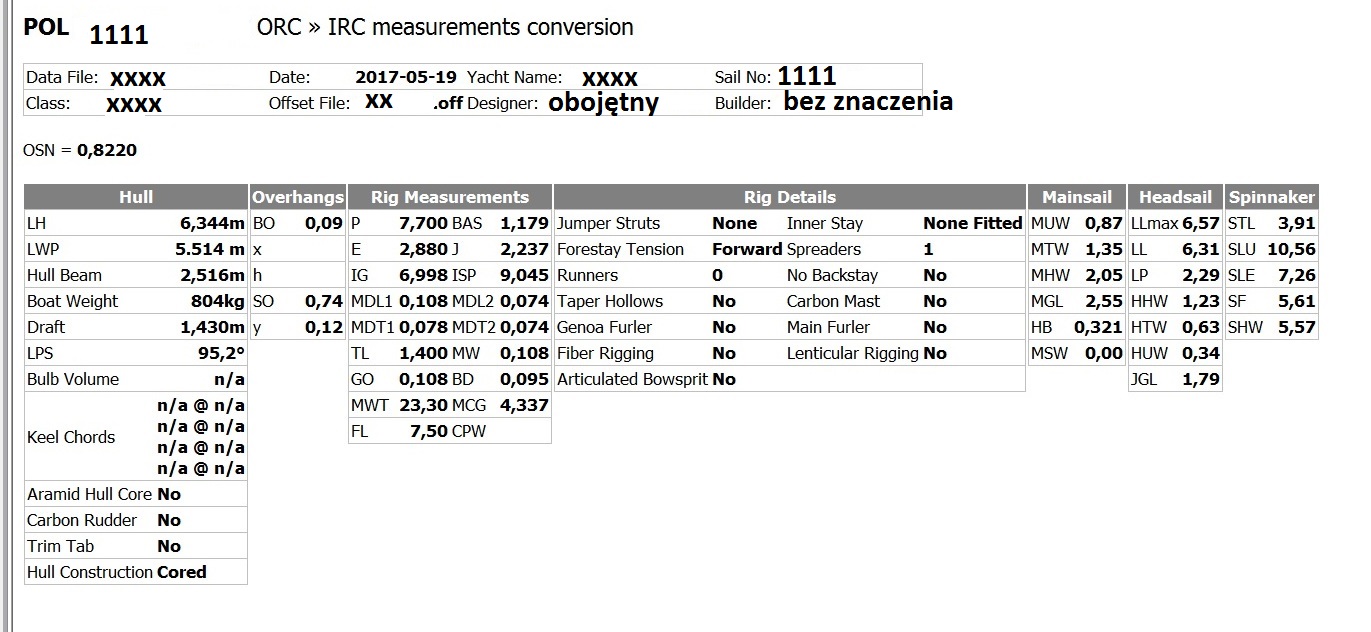Click the E value 2,880
The image size is (1371, 632).
coord(423,249)
